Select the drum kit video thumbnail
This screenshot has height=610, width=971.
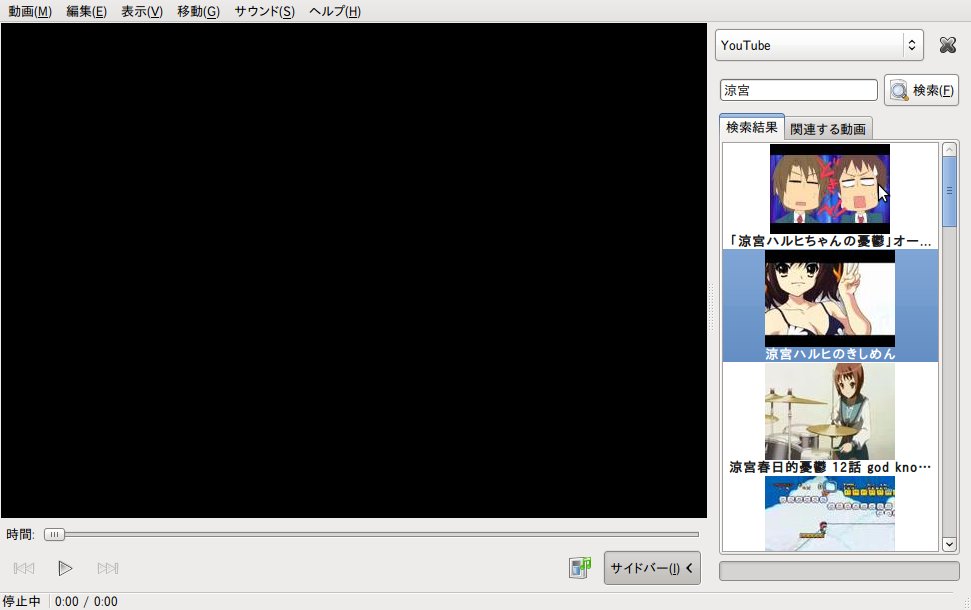coord(830,411)
